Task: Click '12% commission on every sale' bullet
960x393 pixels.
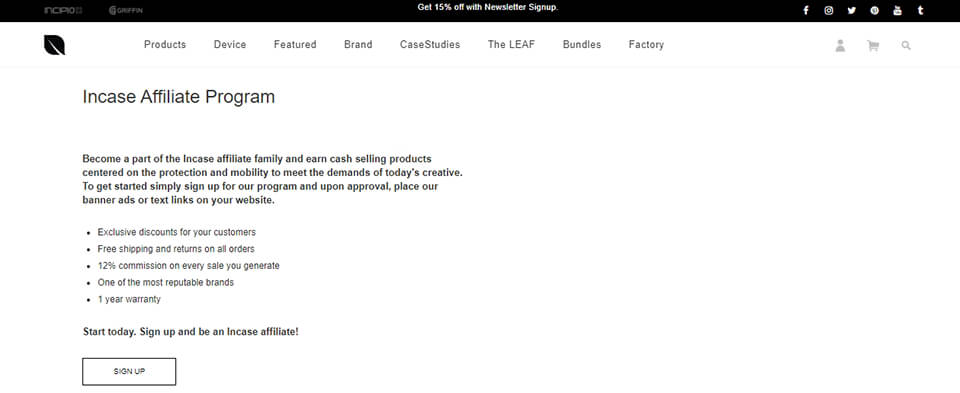Action: point(189,266)
